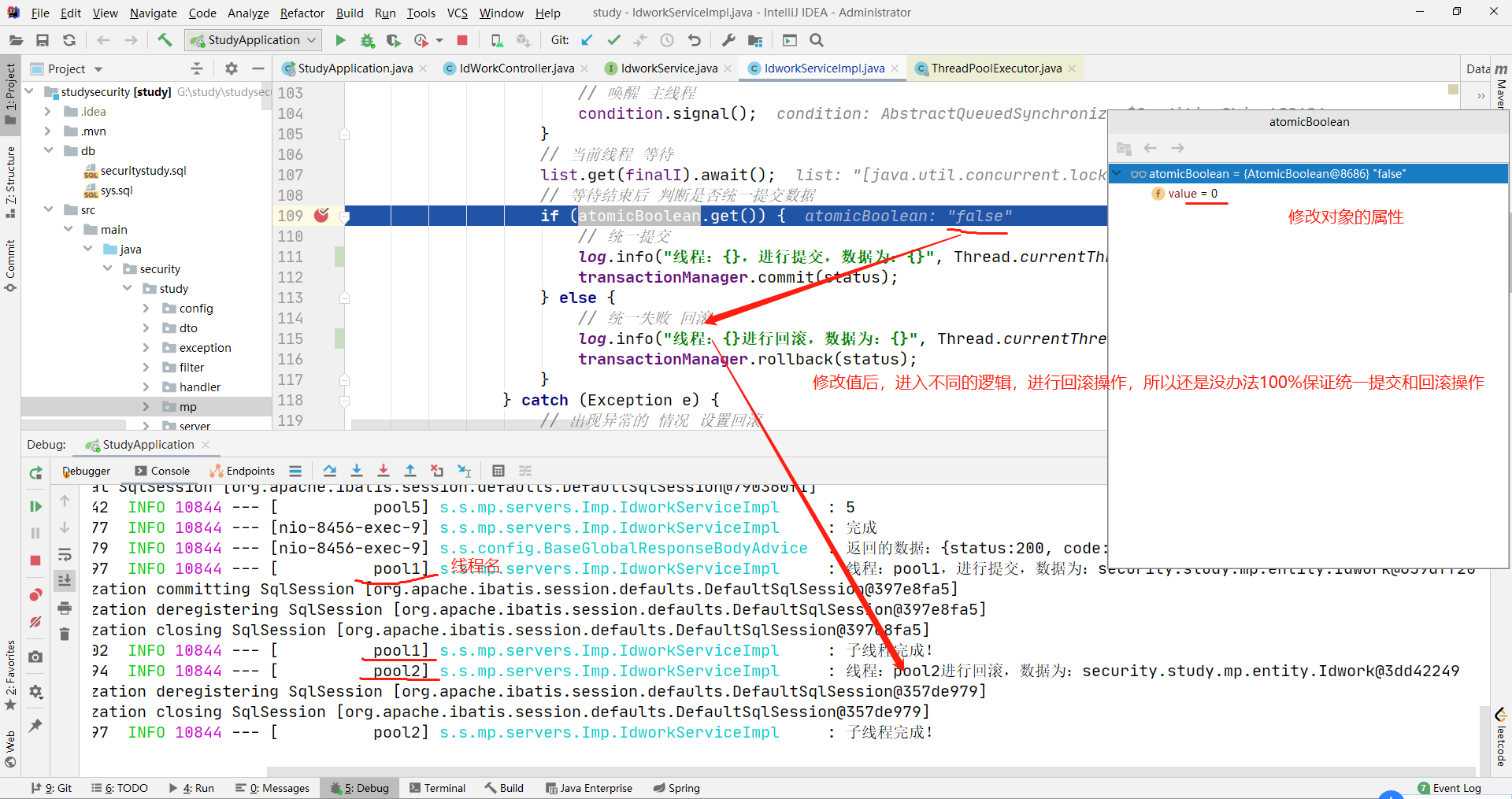Click the Print console output icon

click(65, 608)
